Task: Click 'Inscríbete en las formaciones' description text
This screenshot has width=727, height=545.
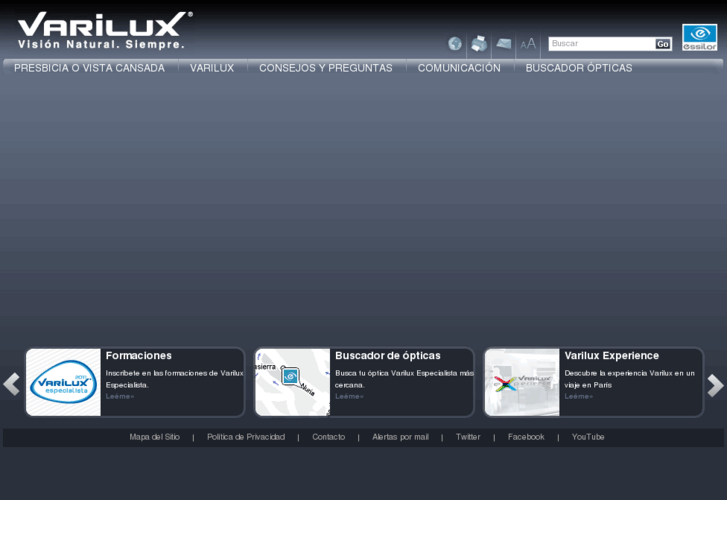Action: (174, 379)
